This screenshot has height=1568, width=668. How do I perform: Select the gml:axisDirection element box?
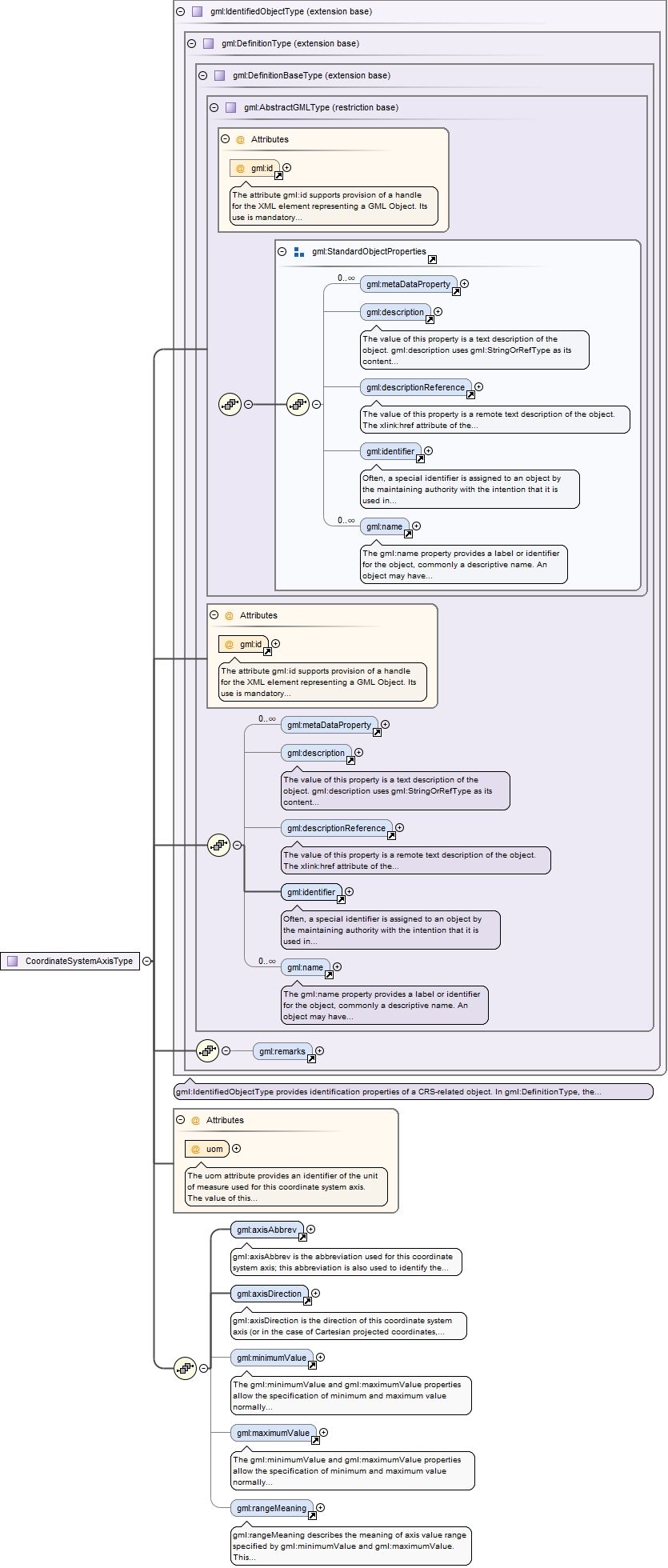pos(269,1294)
